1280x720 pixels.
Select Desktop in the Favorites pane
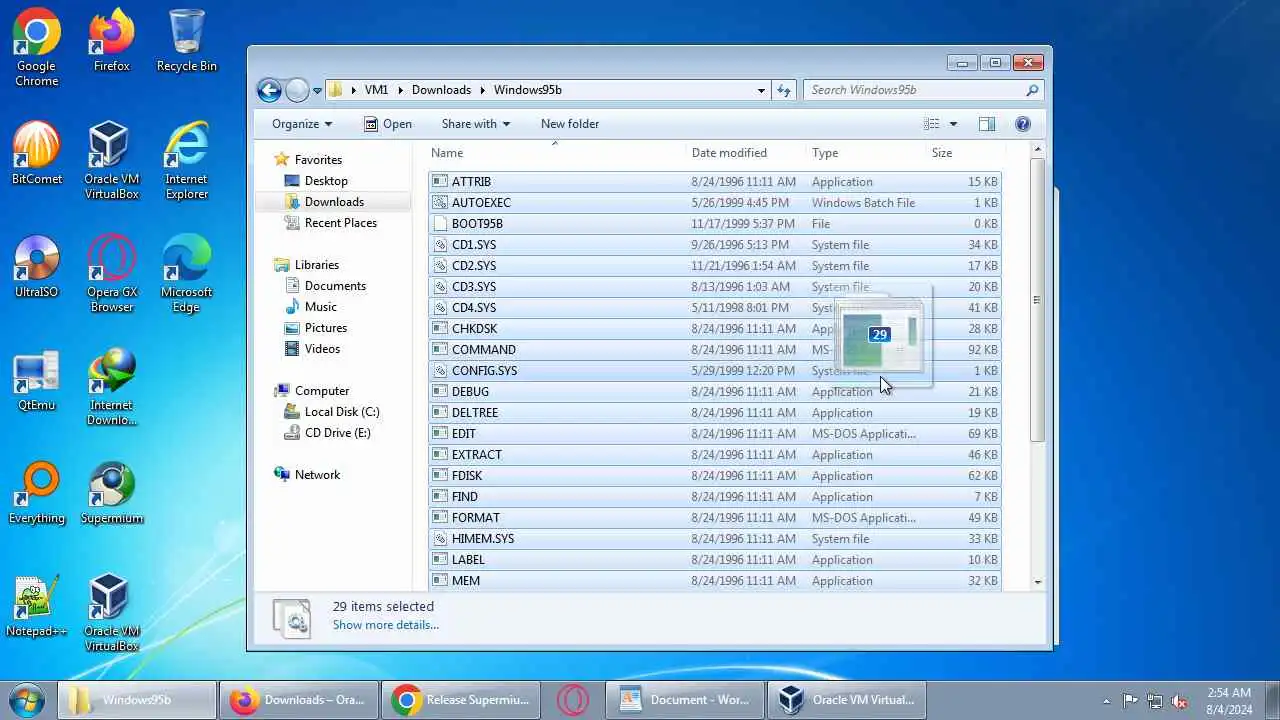point(326,181)
